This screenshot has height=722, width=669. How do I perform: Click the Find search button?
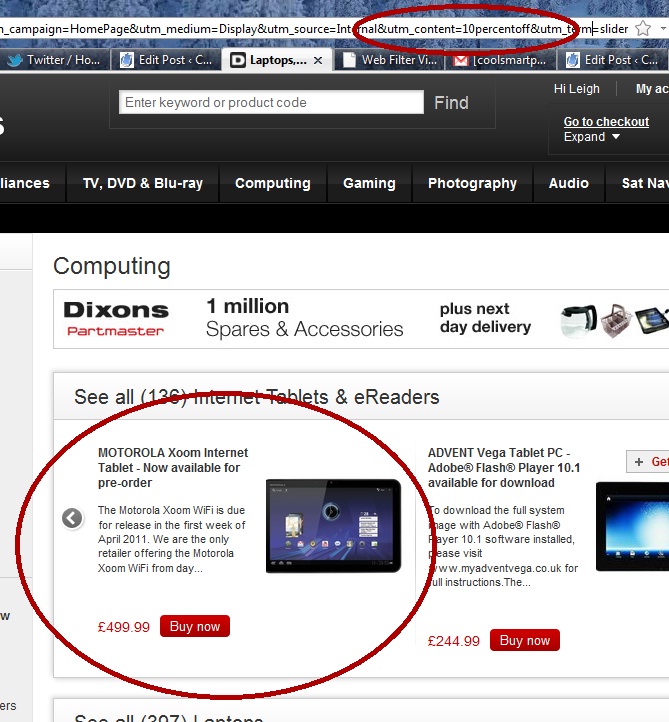pos(451,103)
